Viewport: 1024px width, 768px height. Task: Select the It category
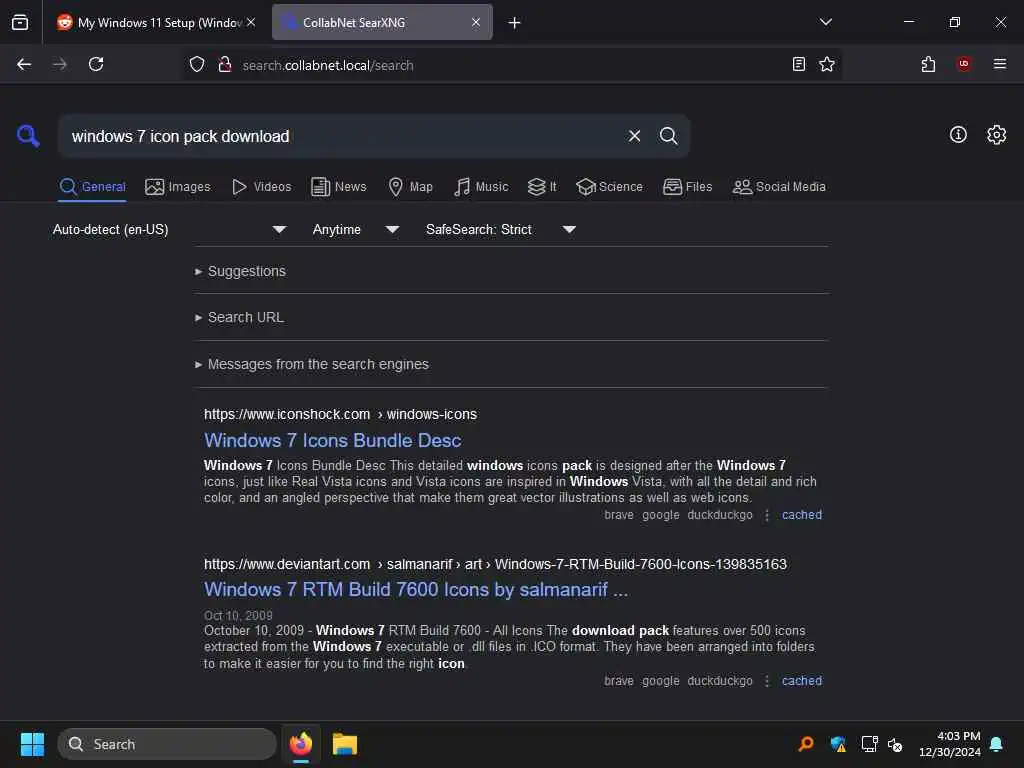(542, 187)
